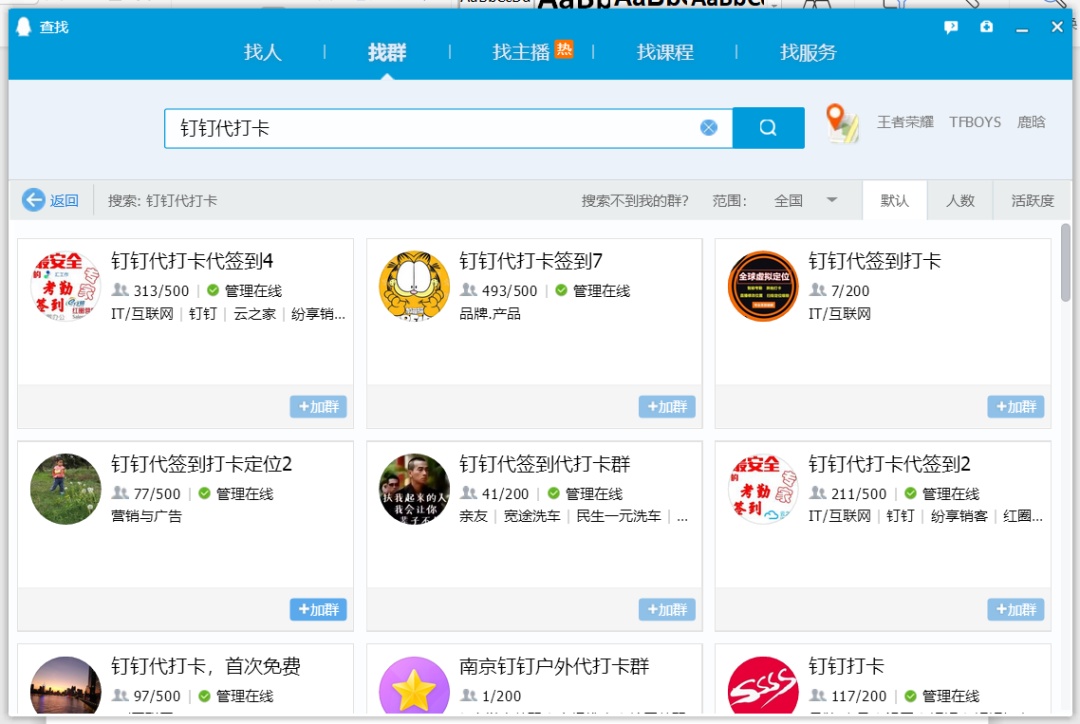Join the group 钉钉代打卡签到7 via 加群
The width and height of the screenshot is (1080, 724).
click(667, 407)
